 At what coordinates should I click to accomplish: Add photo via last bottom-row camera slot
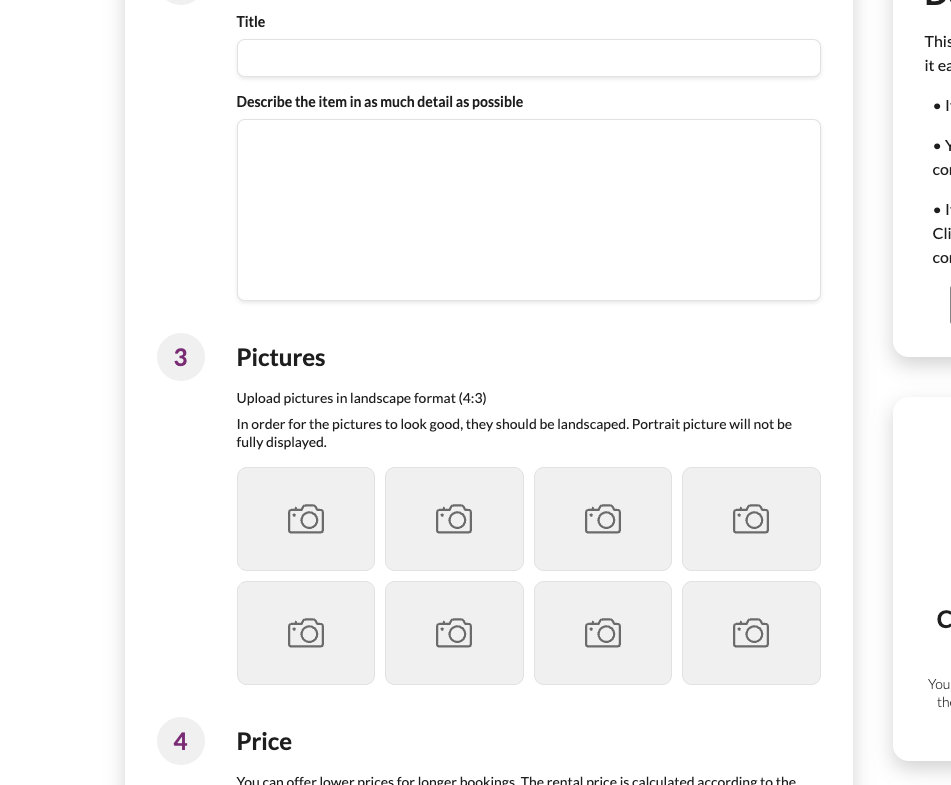pos(751,633)
